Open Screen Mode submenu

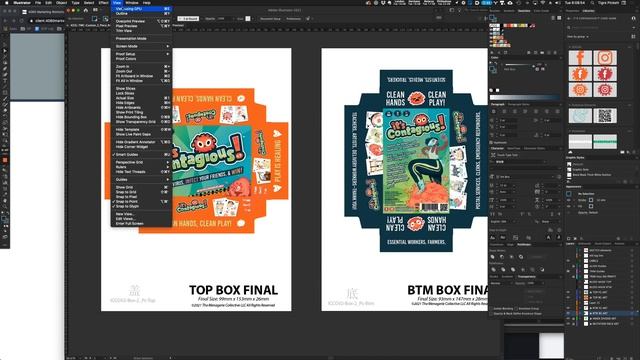[x=141, y=46]
